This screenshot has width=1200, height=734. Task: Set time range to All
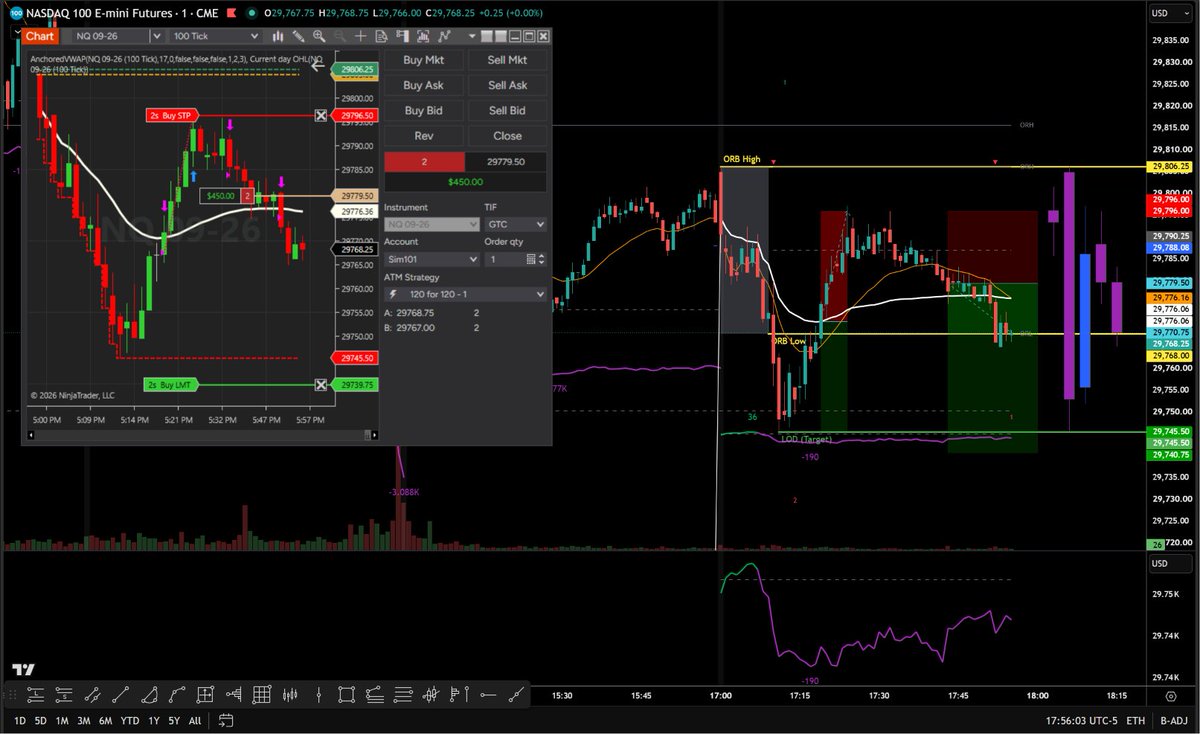pyautogui.click(x=195, y=721)
